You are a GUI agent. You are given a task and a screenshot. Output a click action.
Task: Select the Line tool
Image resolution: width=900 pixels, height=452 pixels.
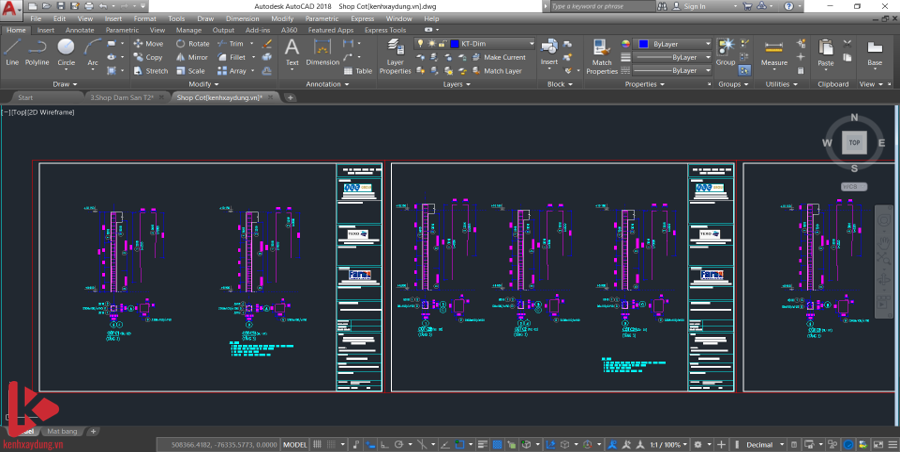pyautogui.click(x=12, y=51)
